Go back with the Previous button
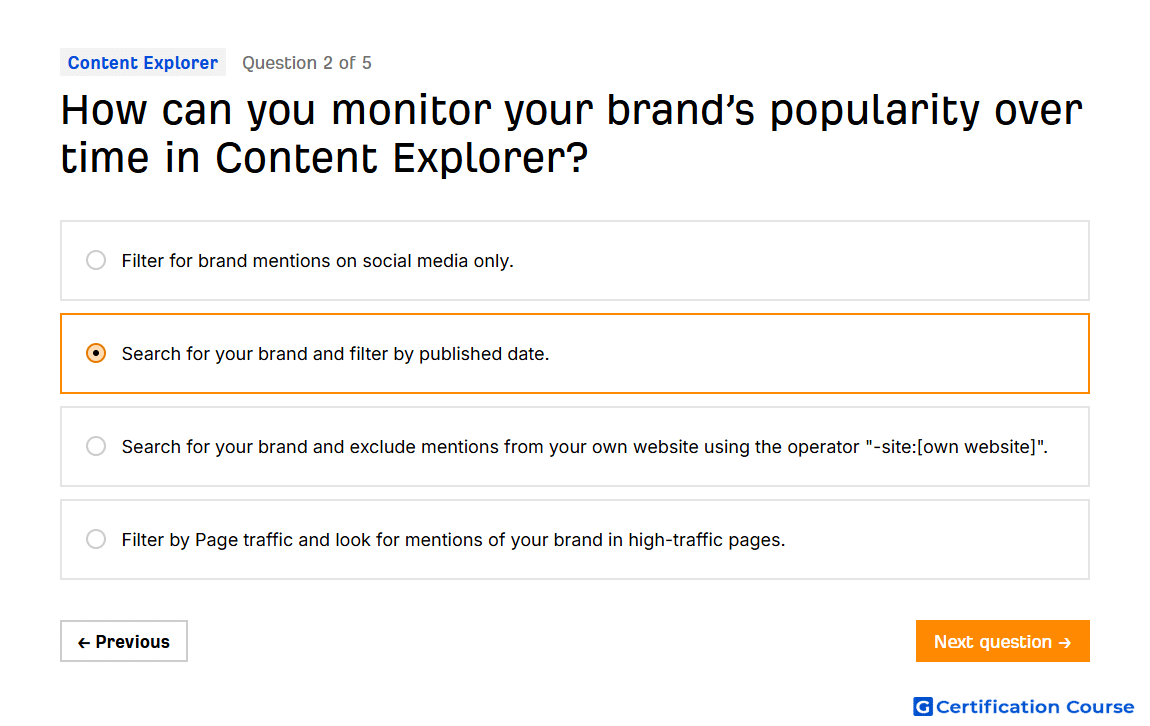The image size is (1150, 726). [124, 642]
